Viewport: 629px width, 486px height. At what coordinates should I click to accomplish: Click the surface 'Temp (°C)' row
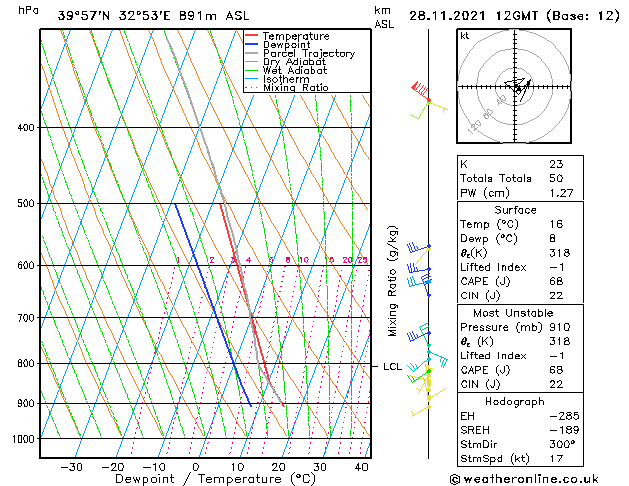(520, 224)
